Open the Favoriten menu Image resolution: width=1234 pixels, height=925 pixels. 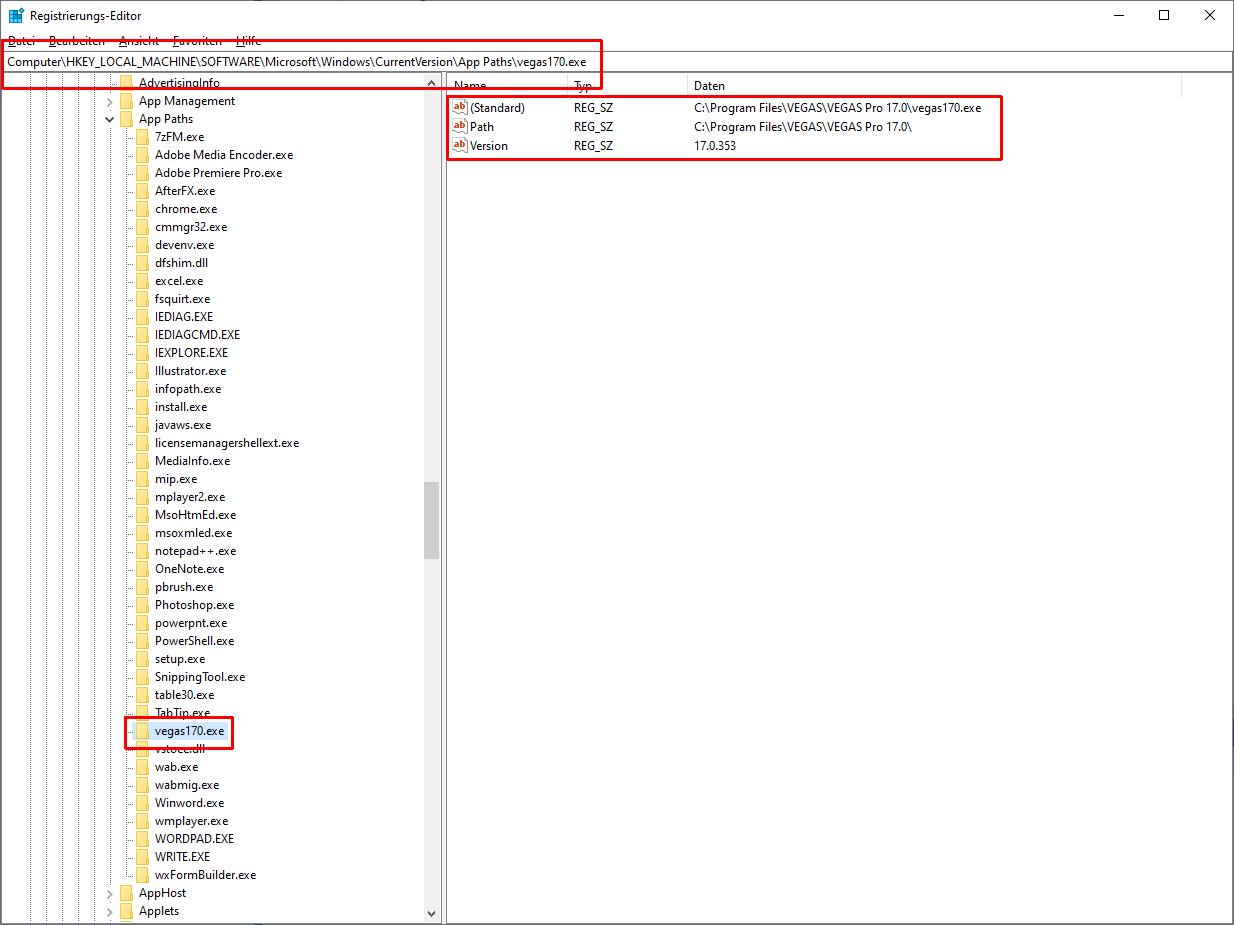click(x=197, y=41)
